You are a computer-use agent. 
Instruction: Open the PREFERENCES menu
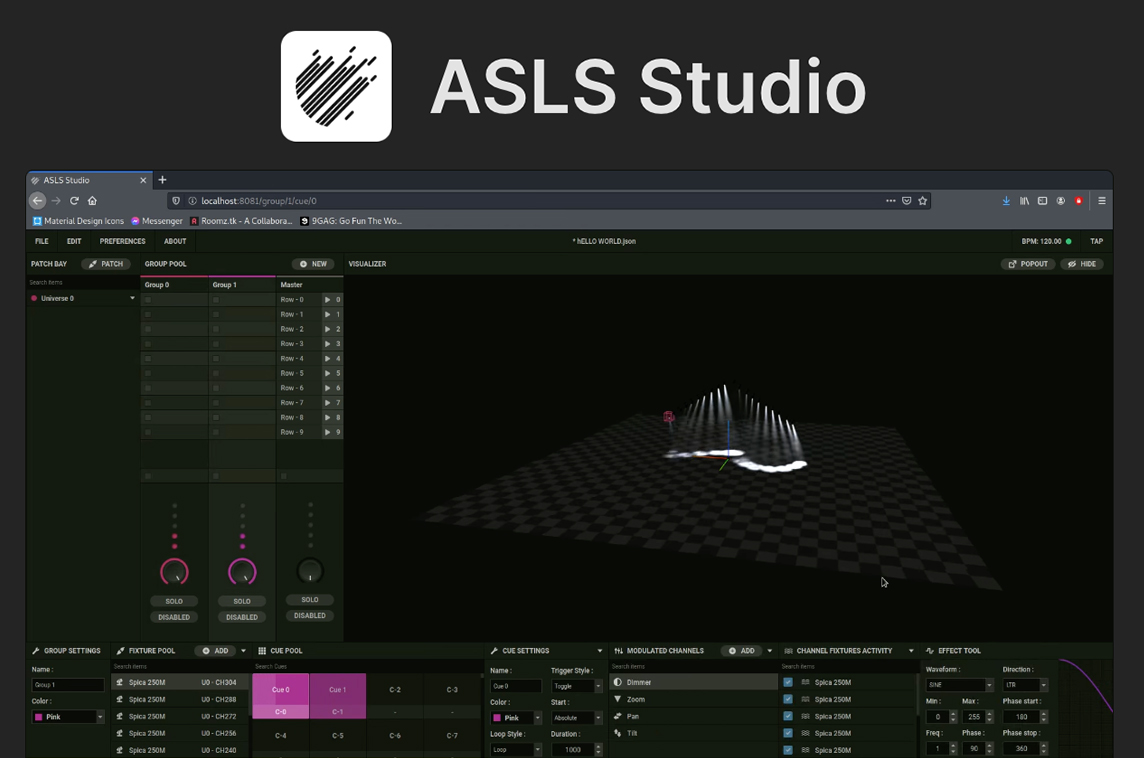click(123, 241)
